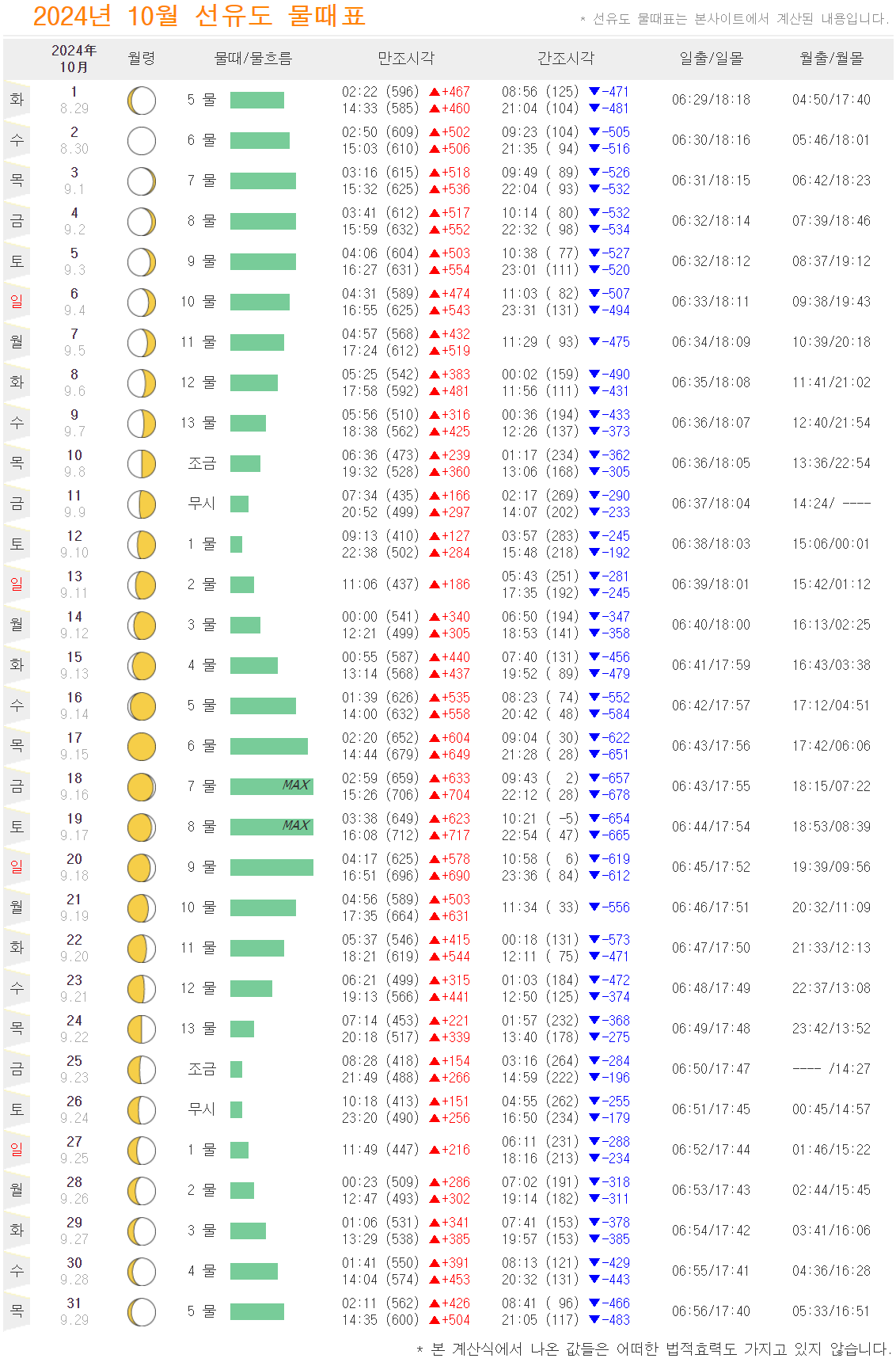Click the red 일 weekday cell for October 6

tap(17, 302)
